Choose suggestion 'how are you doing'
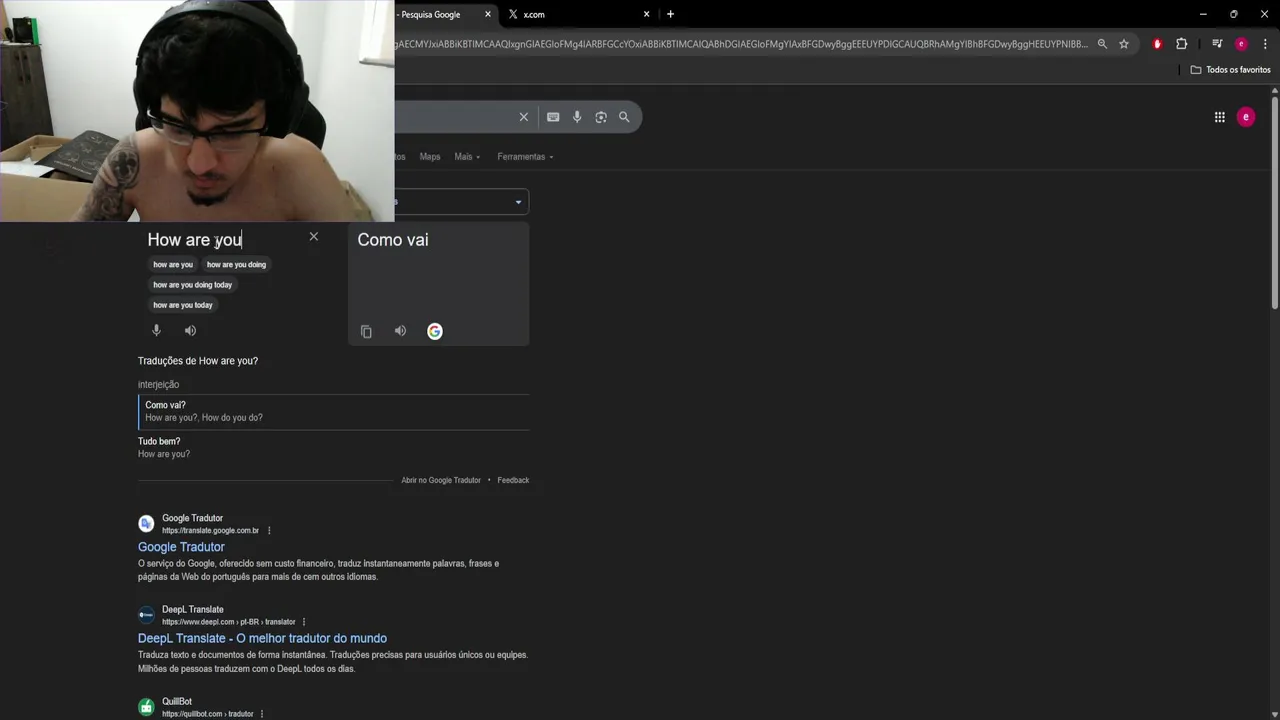This screenshot has width=1280, height=720. [236, 265]
